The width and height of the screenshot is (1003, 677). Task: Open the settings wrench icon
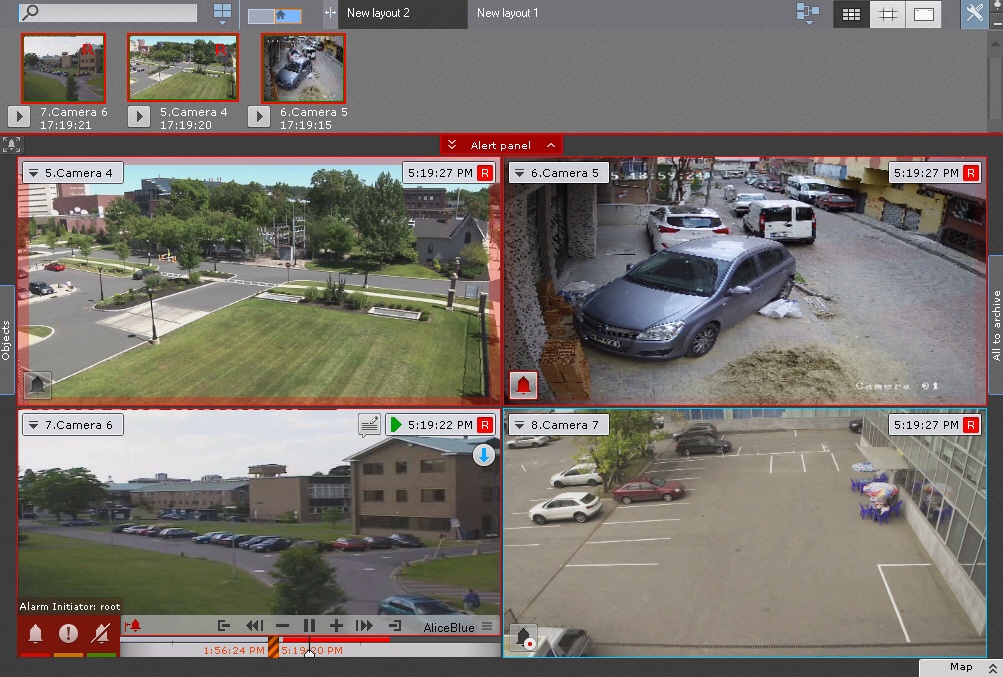point(974,14)
